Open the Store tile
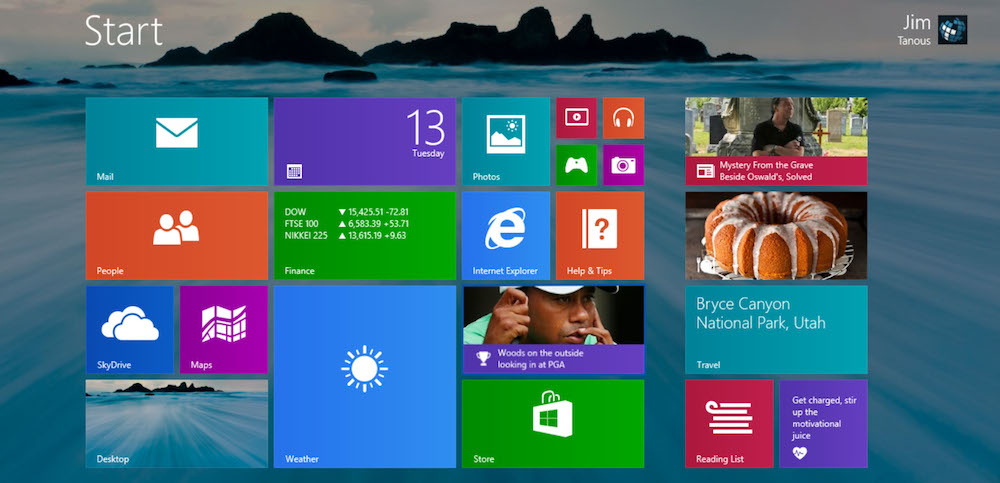 (553, 424)
